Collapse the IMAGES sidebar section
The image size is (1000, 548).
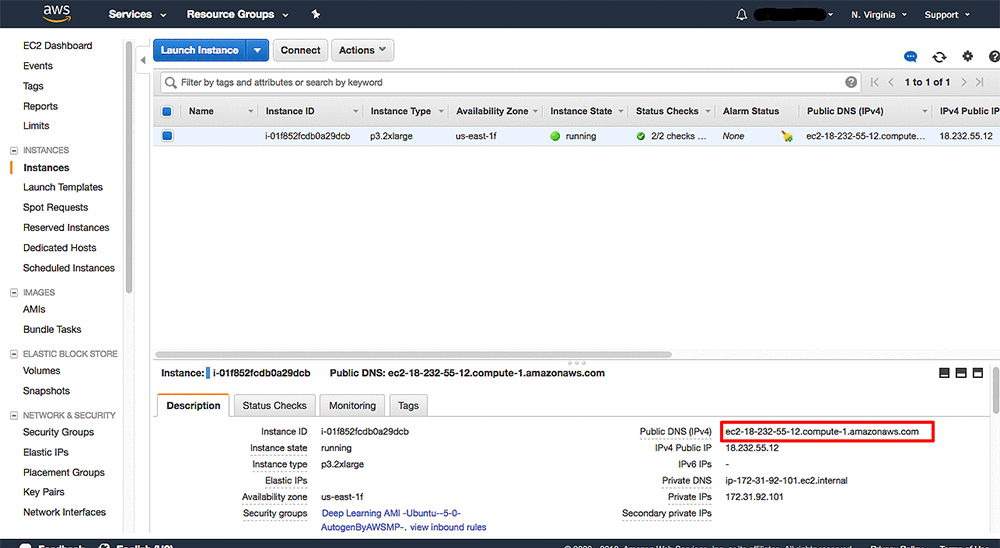[14, 293]
